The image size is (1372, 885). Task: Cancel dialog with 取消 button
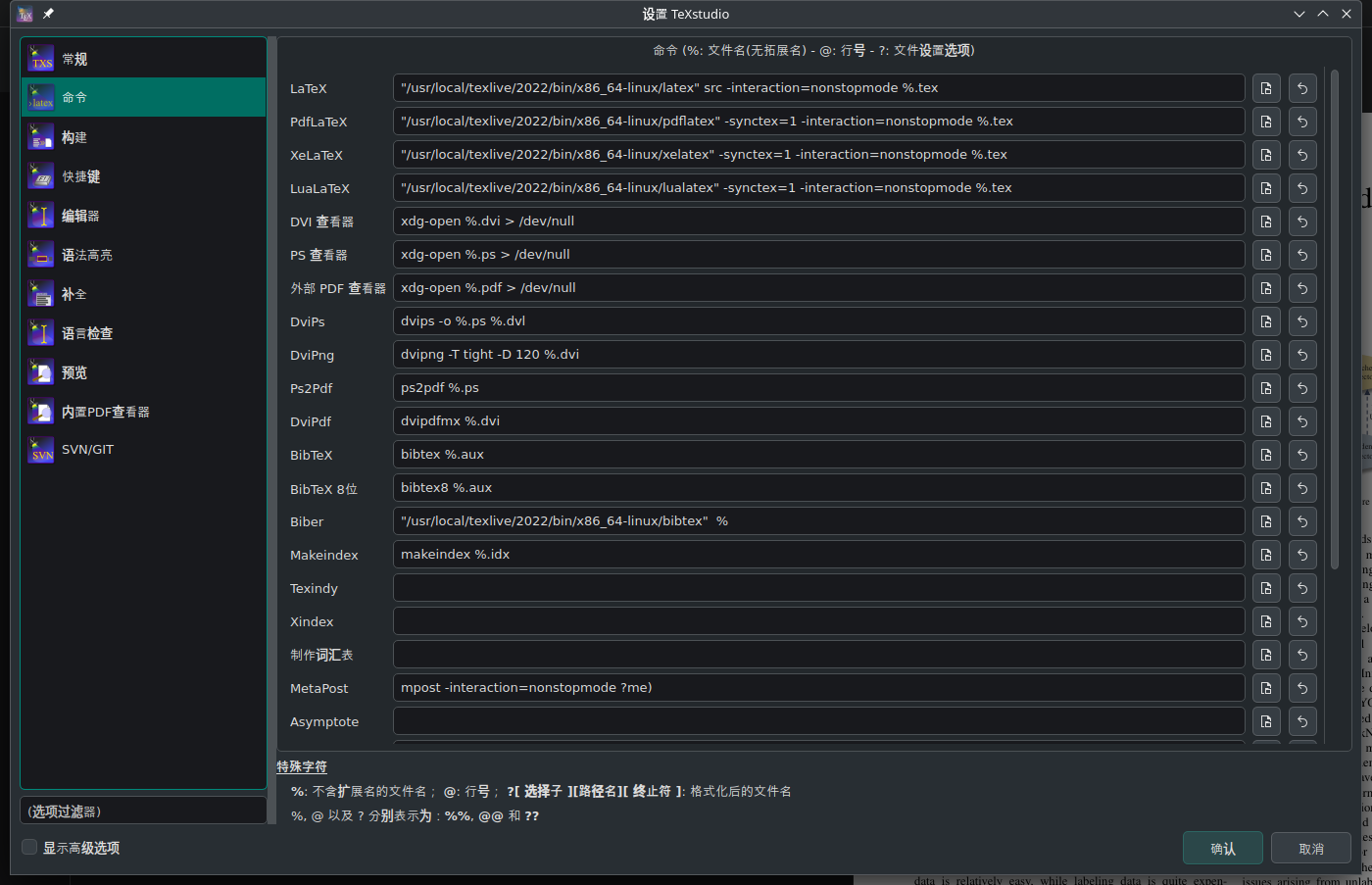click(x=1311, y=849)
